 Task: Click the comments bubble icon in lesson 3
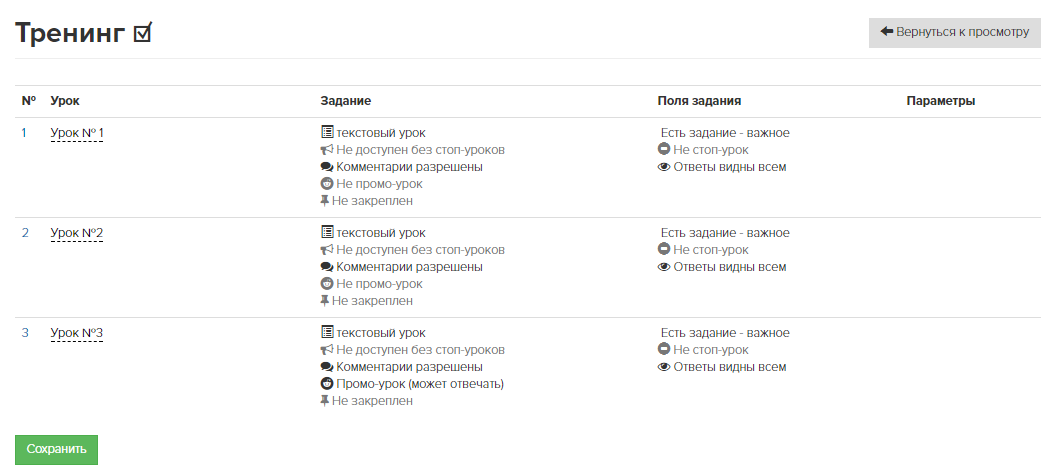[x=327, y=367]
